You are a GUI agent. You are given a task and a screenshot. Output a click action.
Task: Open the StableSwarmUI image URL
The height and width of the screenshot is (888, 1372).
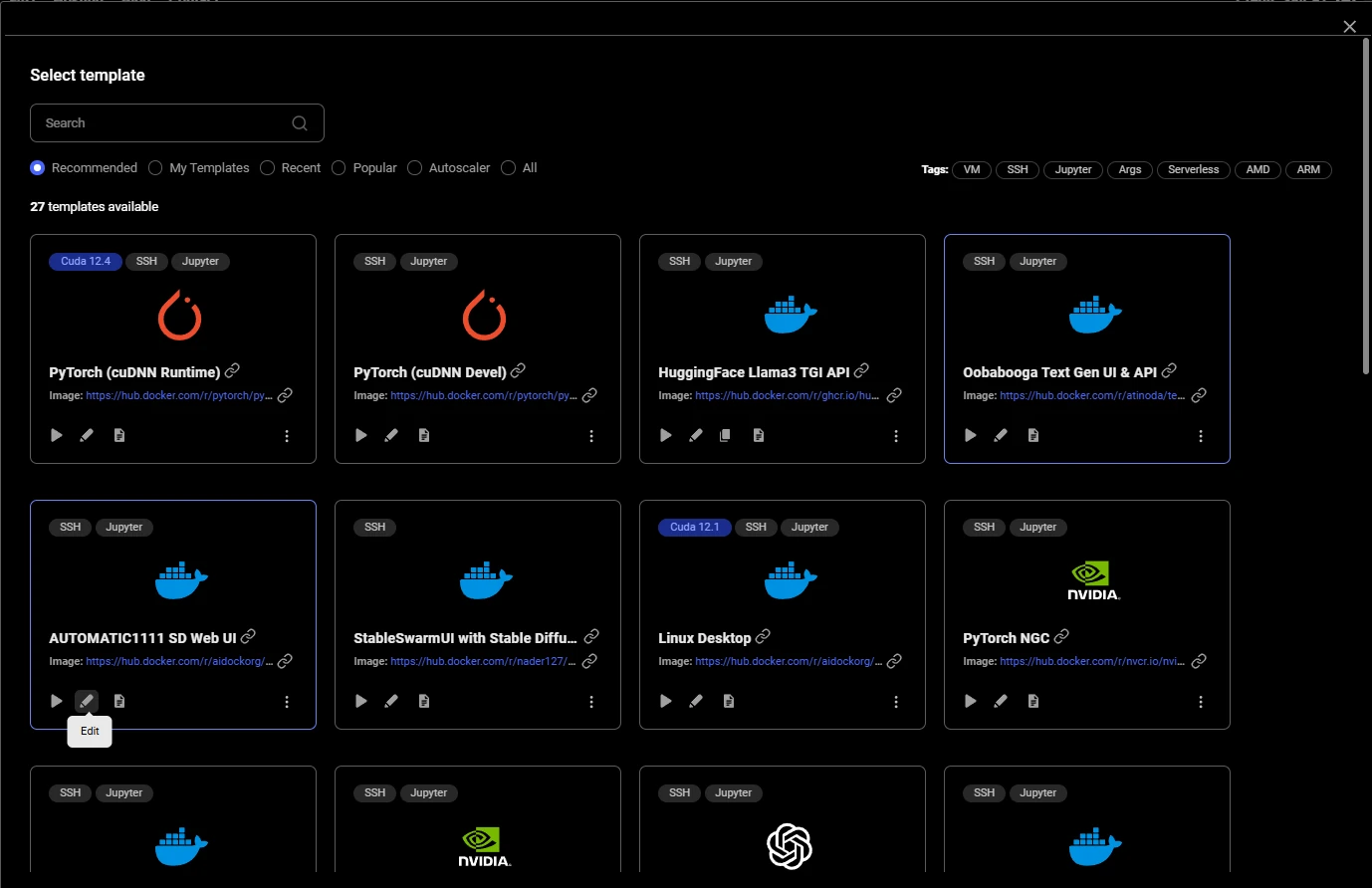(484, 662)
